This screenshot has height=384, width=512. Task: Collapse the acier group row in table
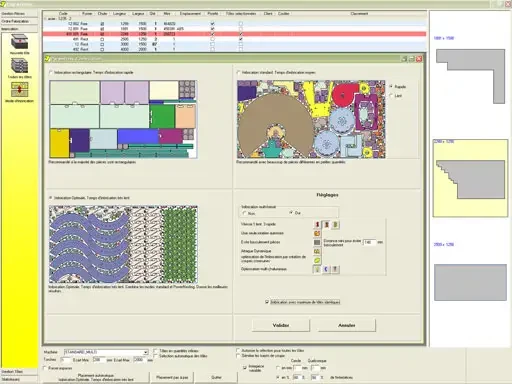click(45, 19)
